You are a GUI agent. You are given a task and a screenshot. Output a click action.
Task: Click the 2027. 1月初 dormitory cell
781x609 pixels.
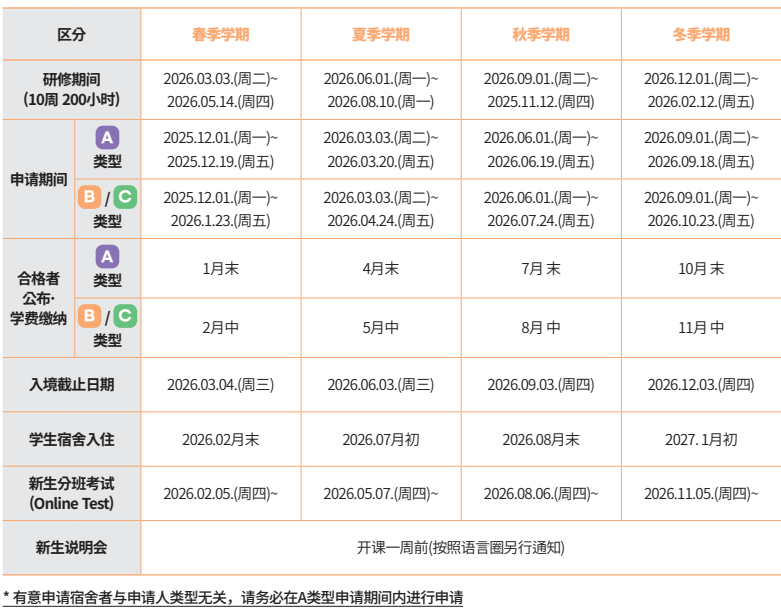700,439
